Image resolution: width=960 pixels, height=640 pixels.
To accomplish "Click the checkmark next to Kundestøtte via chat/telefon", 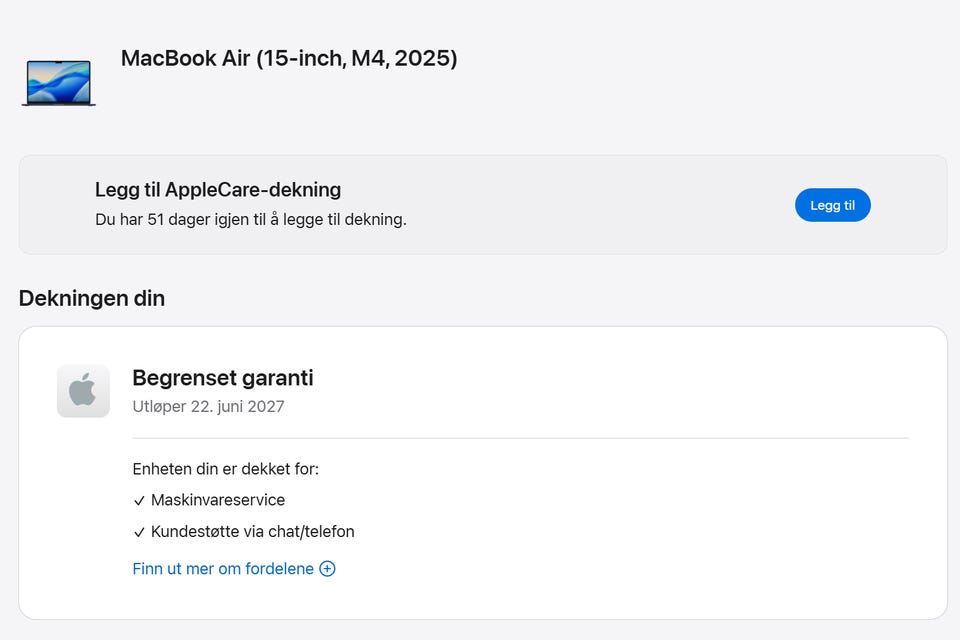I will 139,532.
